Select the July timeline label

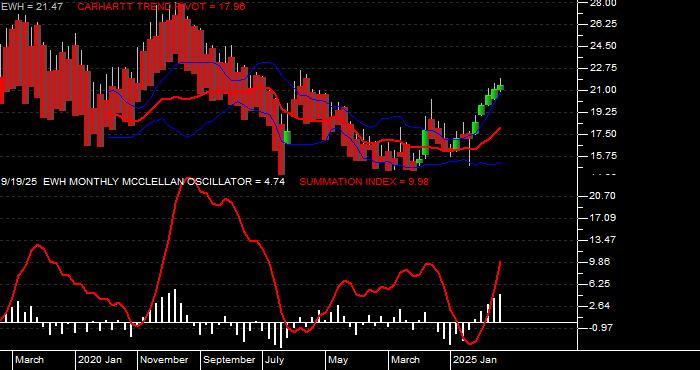tap(274, 360)
